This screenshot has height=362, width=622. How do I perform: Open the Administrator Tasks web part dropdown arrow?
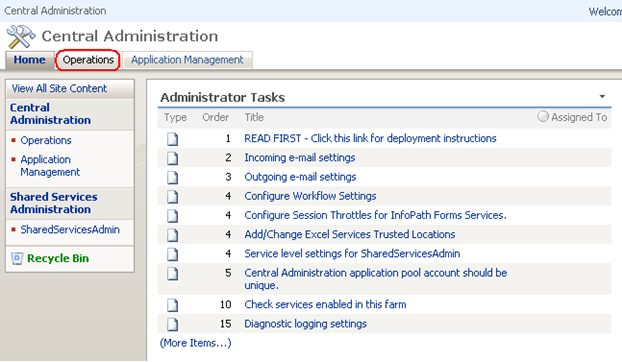click(x=602, y=96)
